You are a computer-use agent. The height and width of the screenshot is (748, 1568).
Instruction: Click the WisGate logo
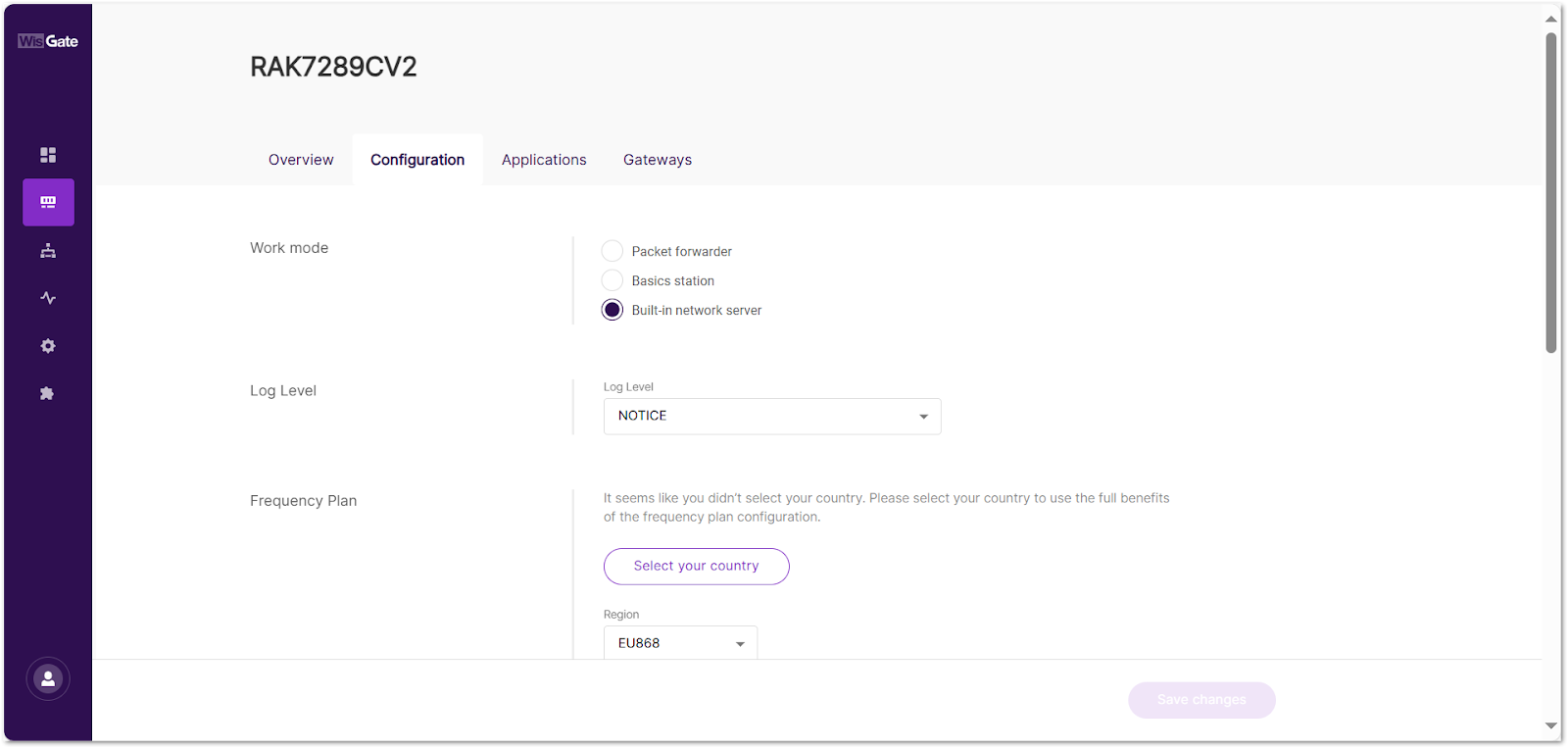(x=47, y=39)
